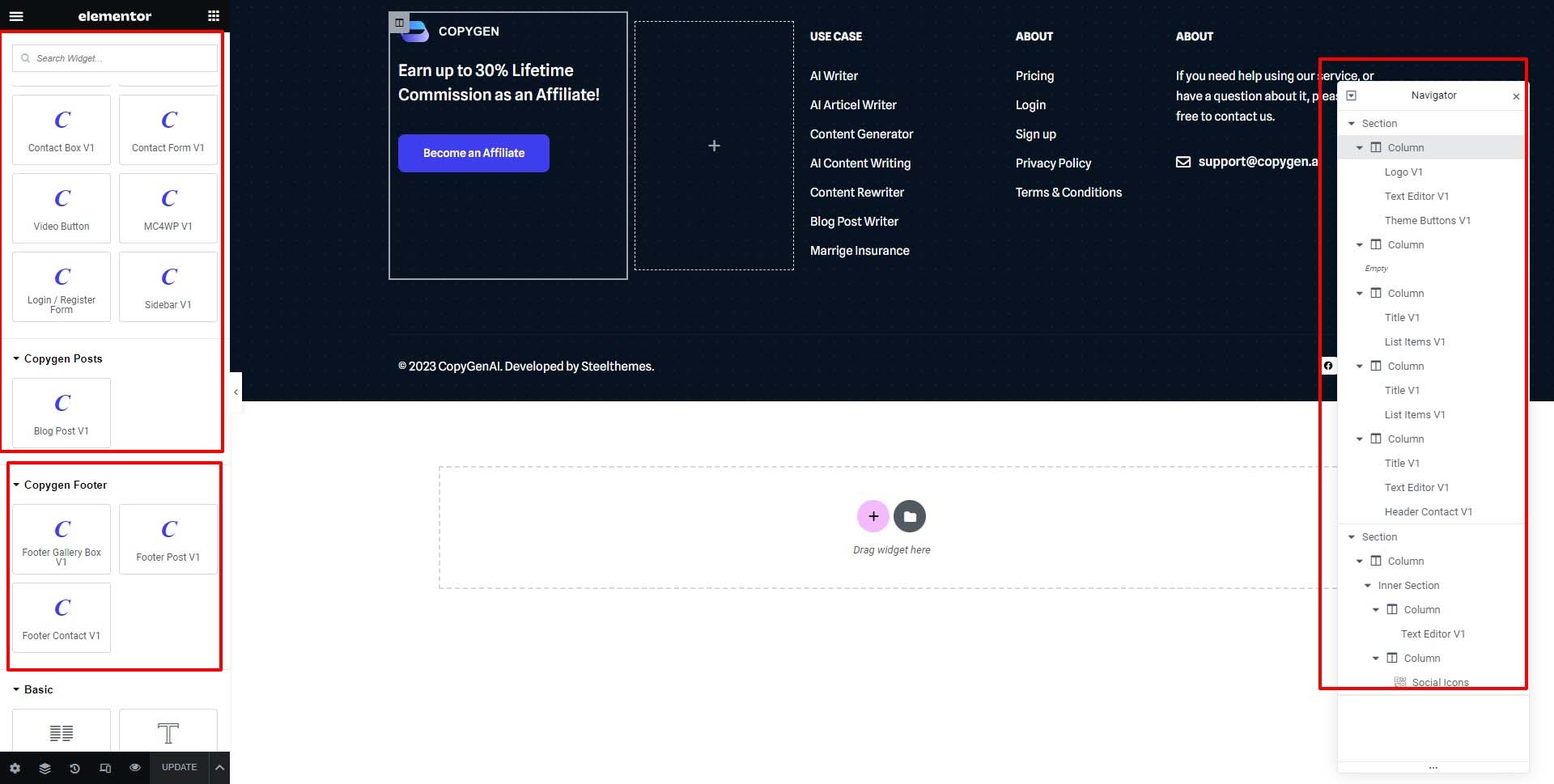Collapse the Elementor side panel
The height and width of the screenshot is (784, 1554).
(x=236, y=392)
